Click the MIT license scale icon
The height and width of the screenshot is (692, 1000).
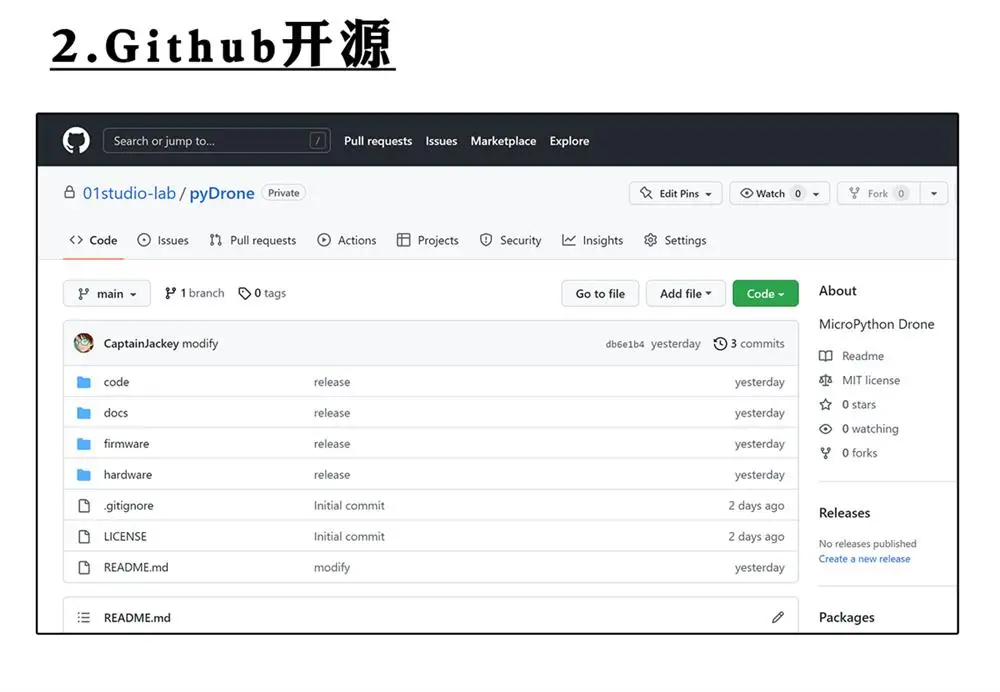coord(825,380)
